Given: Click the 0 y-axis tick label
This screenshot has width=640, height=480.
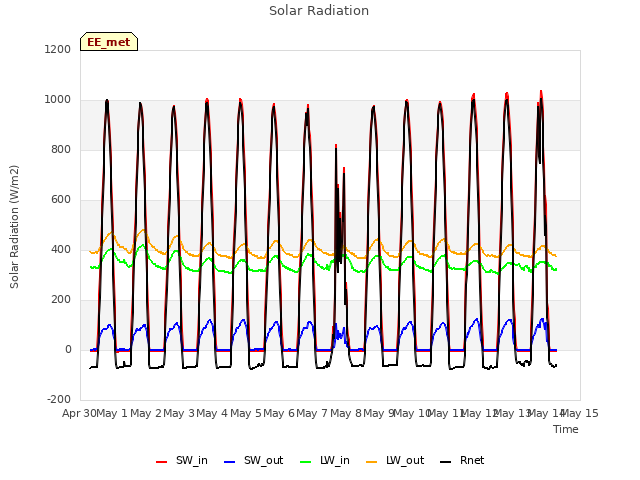Looking at the screenshot, I should [68, 349].
